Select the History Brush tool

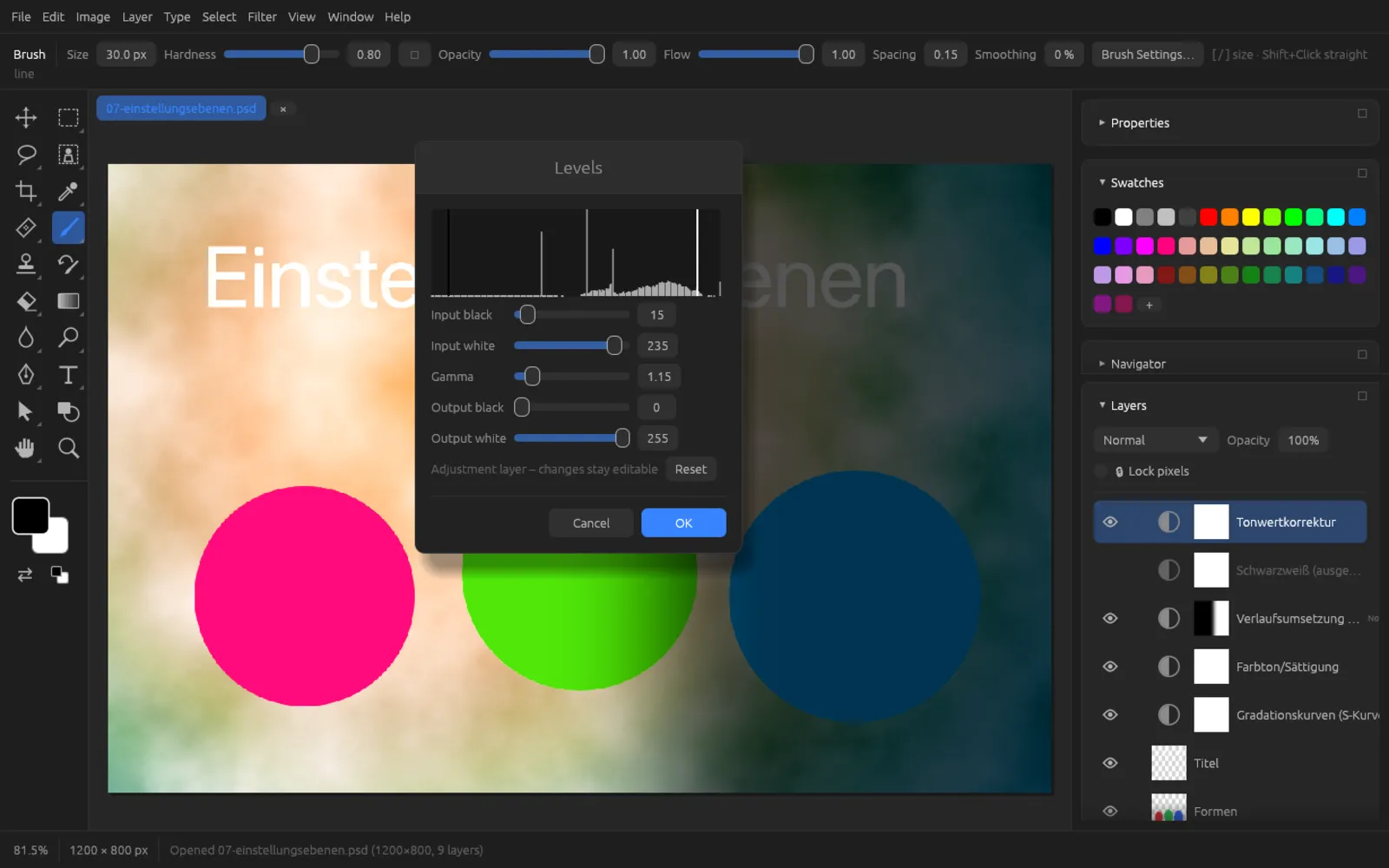click(x=68, y=264)
